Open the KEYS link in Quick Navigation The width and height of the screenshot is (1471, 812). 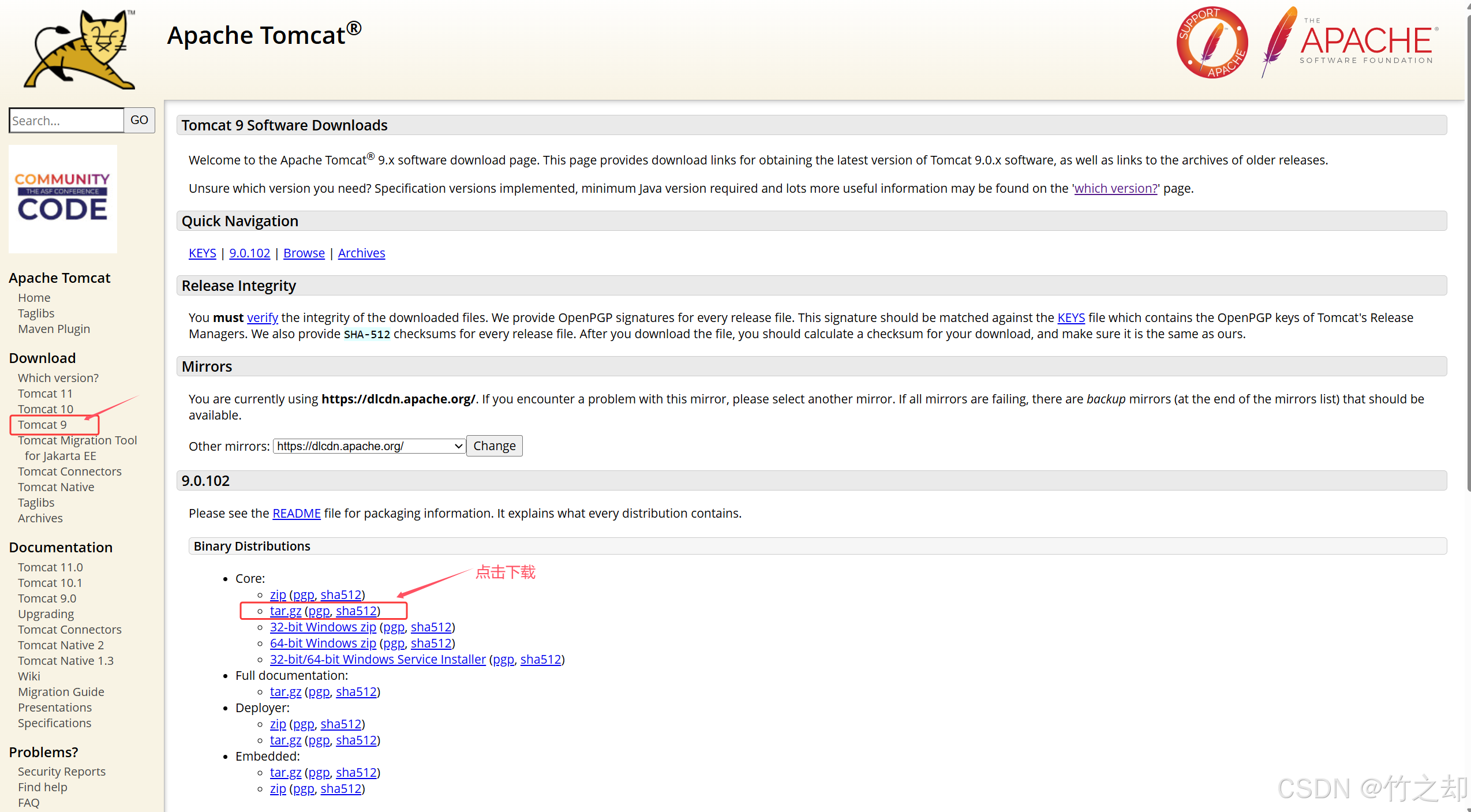click(x=202, y=253)
